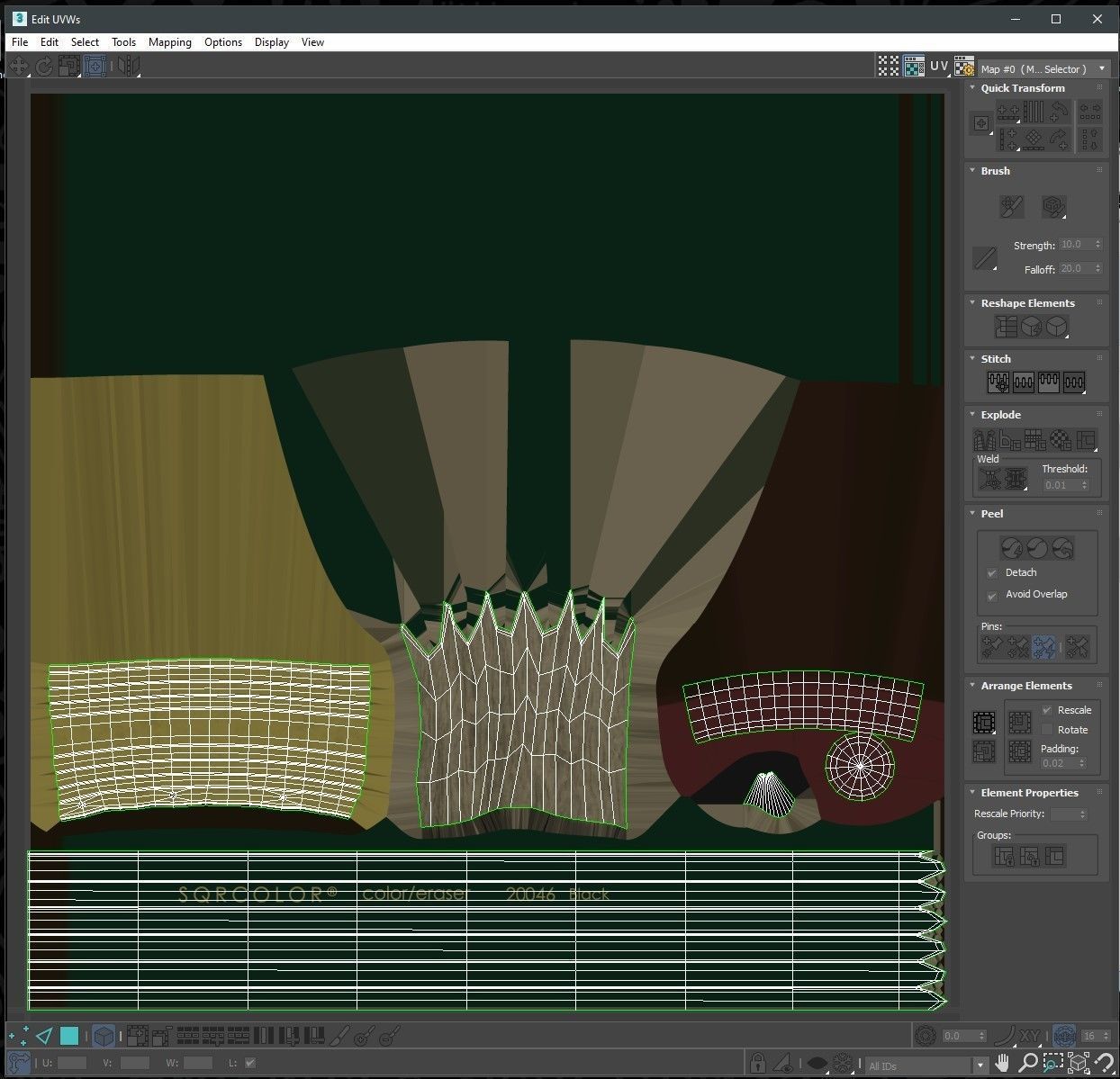Select the Pan View hand tool

coord(1002,1064)
